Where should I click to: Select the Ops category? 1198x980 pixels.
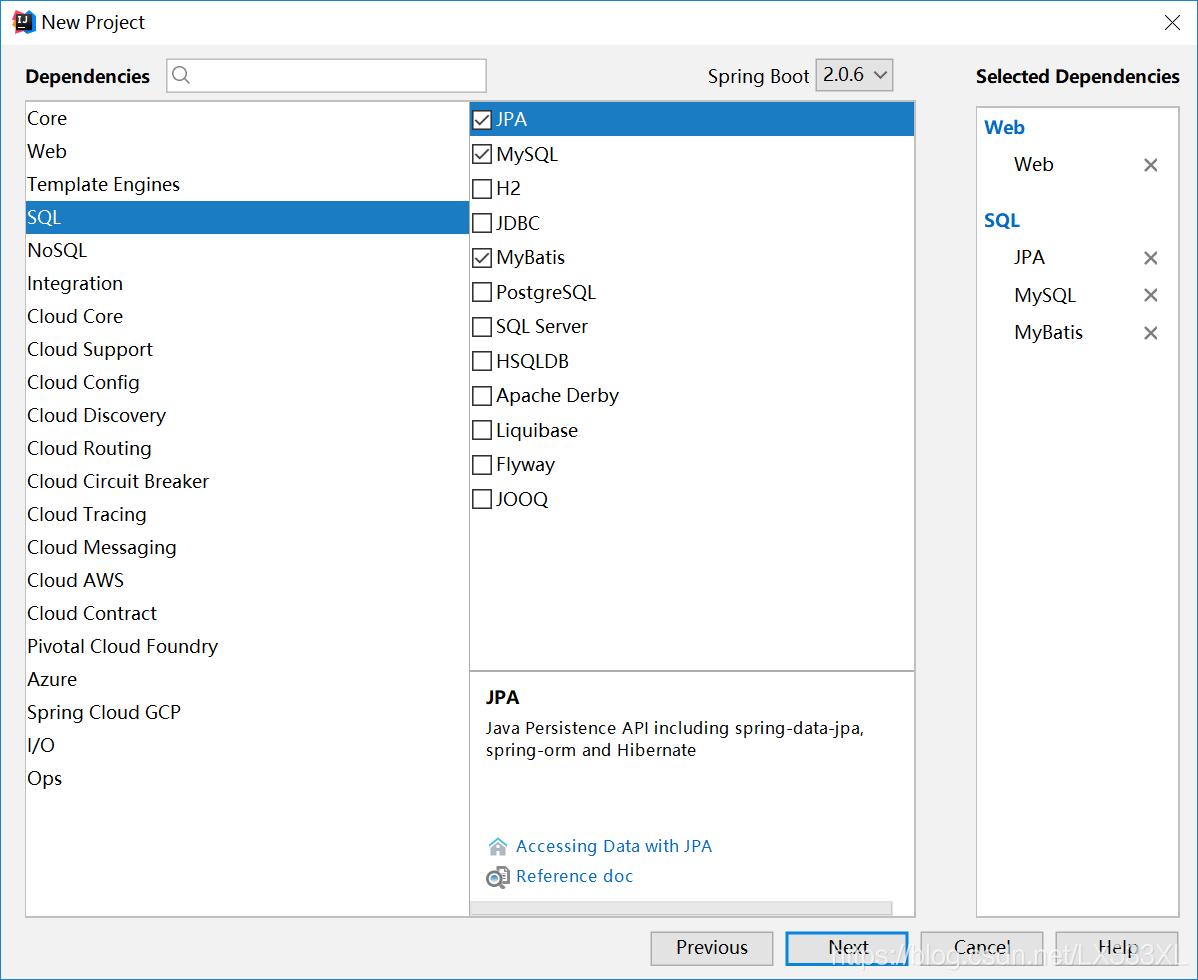pos(247,778)
